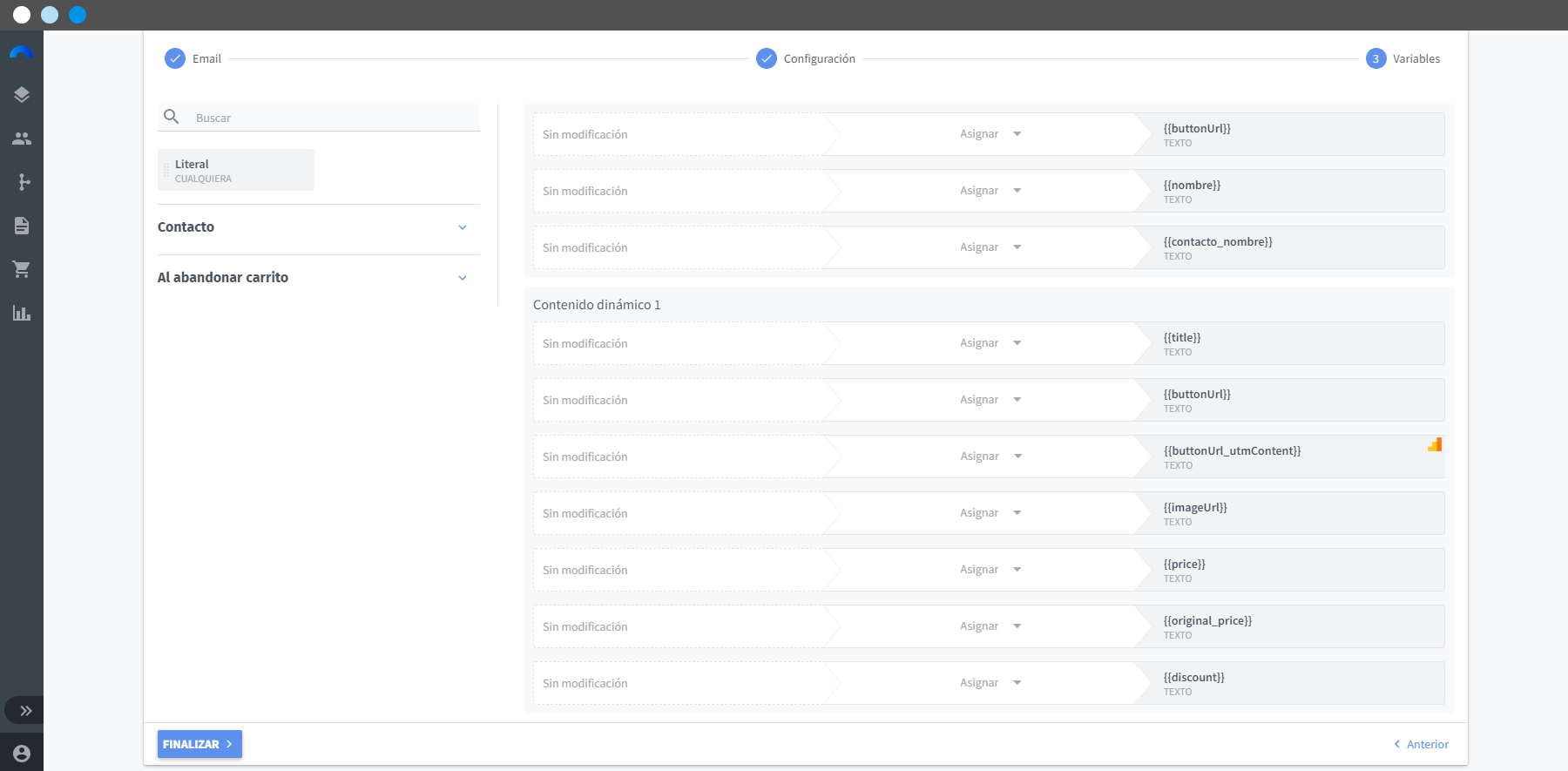Click the app logo in the sidebar
Image resolution: width=1568 pixels, height=771 pixels.
21,52
